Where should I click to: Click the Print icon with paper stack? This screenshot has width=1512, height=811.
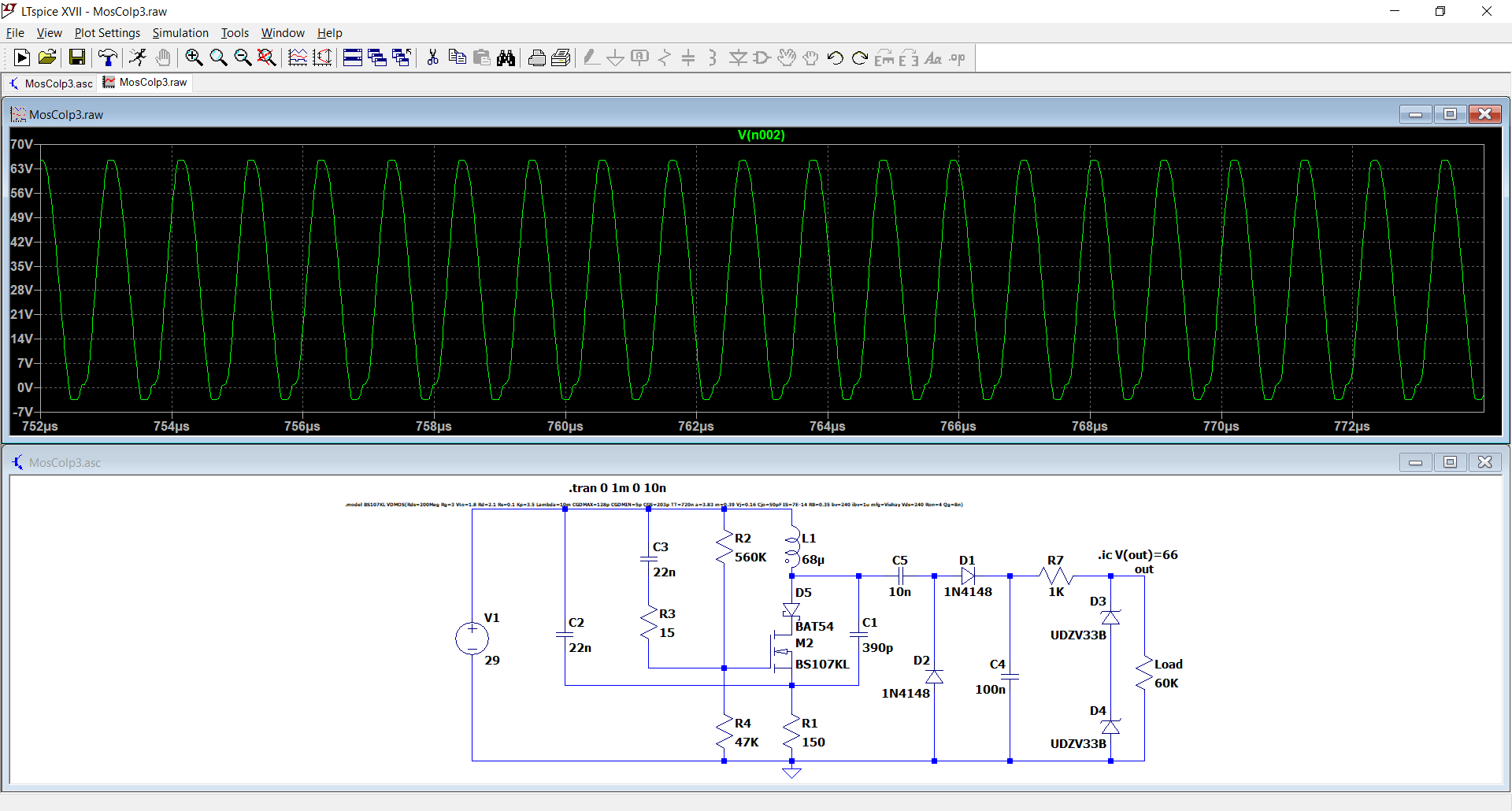(561, 57)
